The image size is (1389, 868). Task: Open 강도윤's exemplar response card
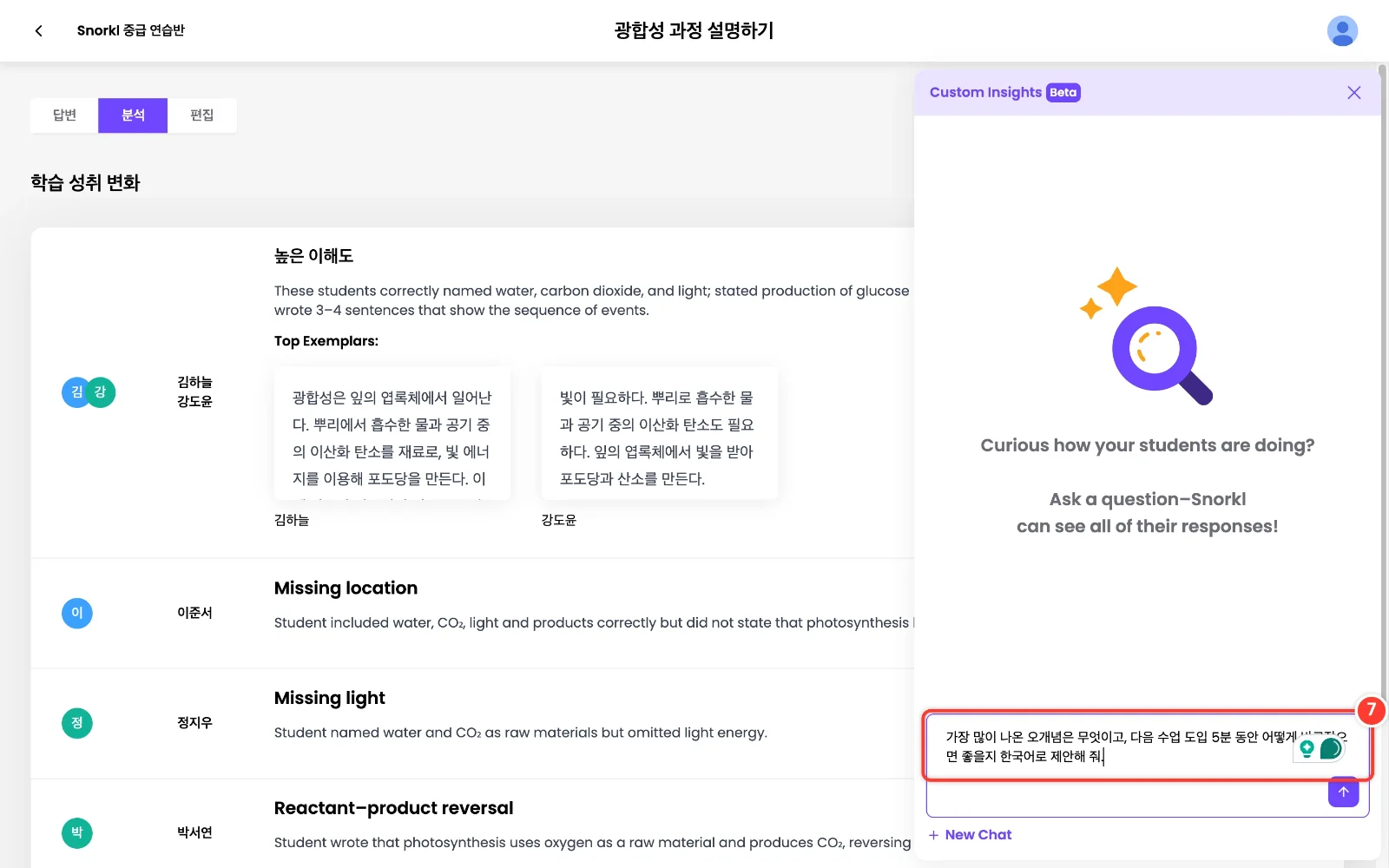pyautogui.click(x=660, y=434)
